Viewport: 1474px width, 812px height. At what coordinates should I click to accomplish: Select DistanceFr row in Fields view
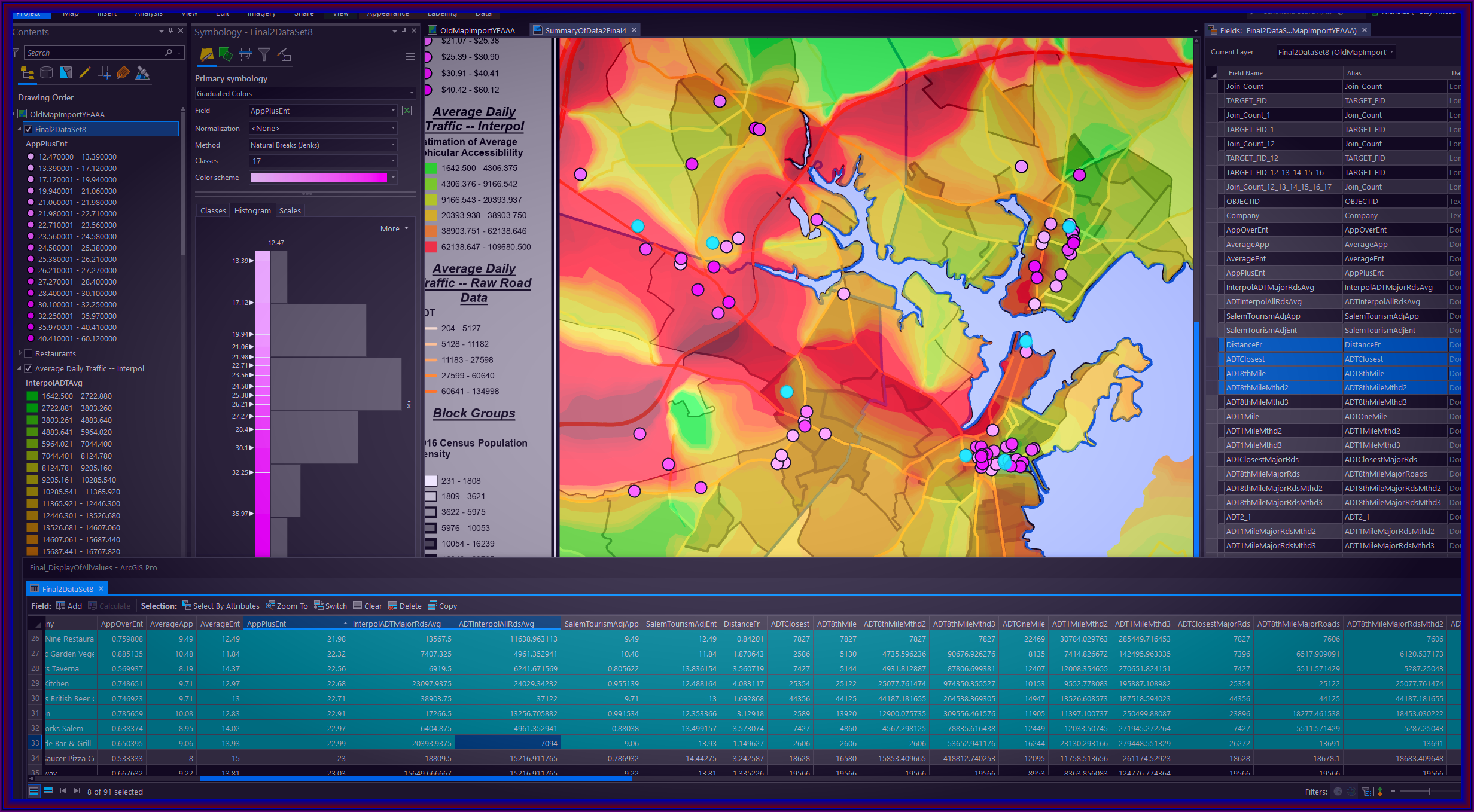[1334, 344]
